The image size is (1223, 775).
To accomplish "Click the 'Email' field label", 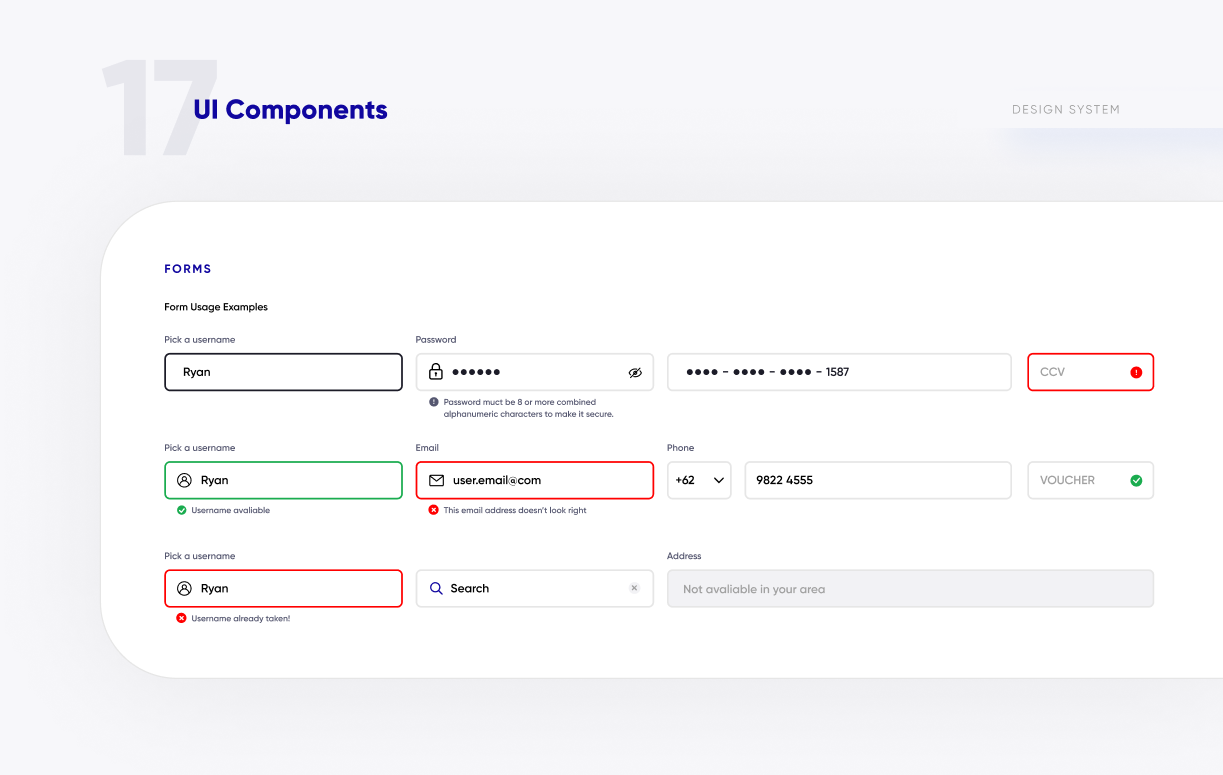I will (x=427, y=448).
